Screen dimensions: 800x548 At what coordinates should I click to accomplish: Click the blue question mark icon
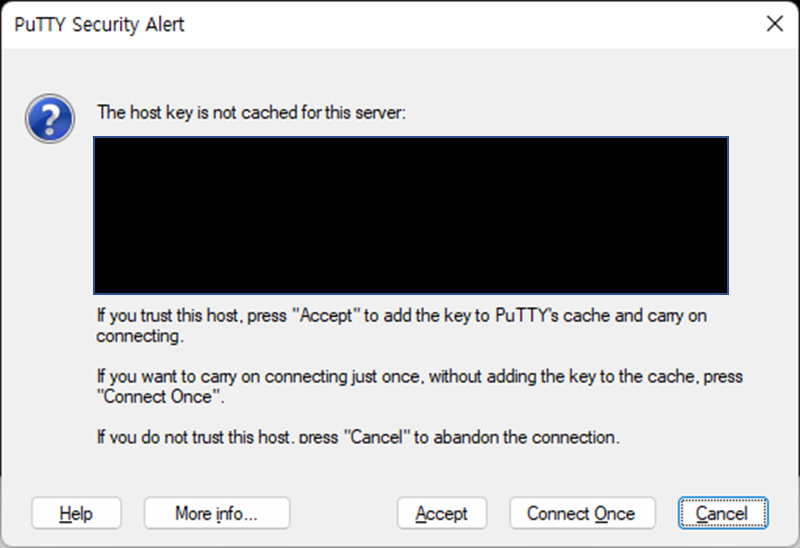coord(50,118)
